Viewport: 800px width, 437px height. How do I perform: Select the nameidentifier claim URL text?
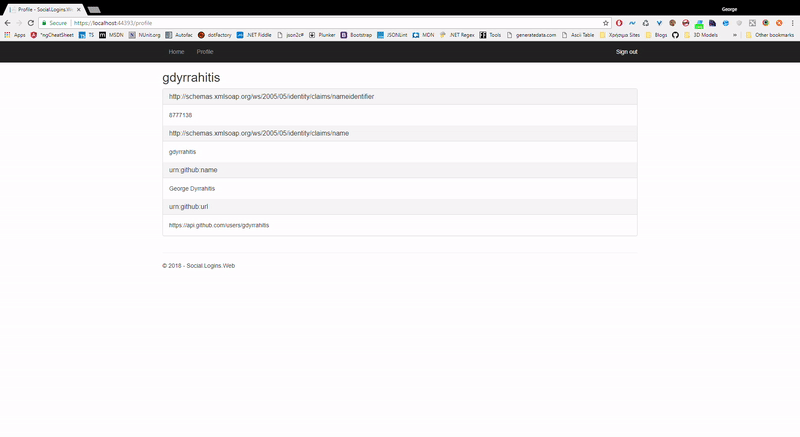271,96
